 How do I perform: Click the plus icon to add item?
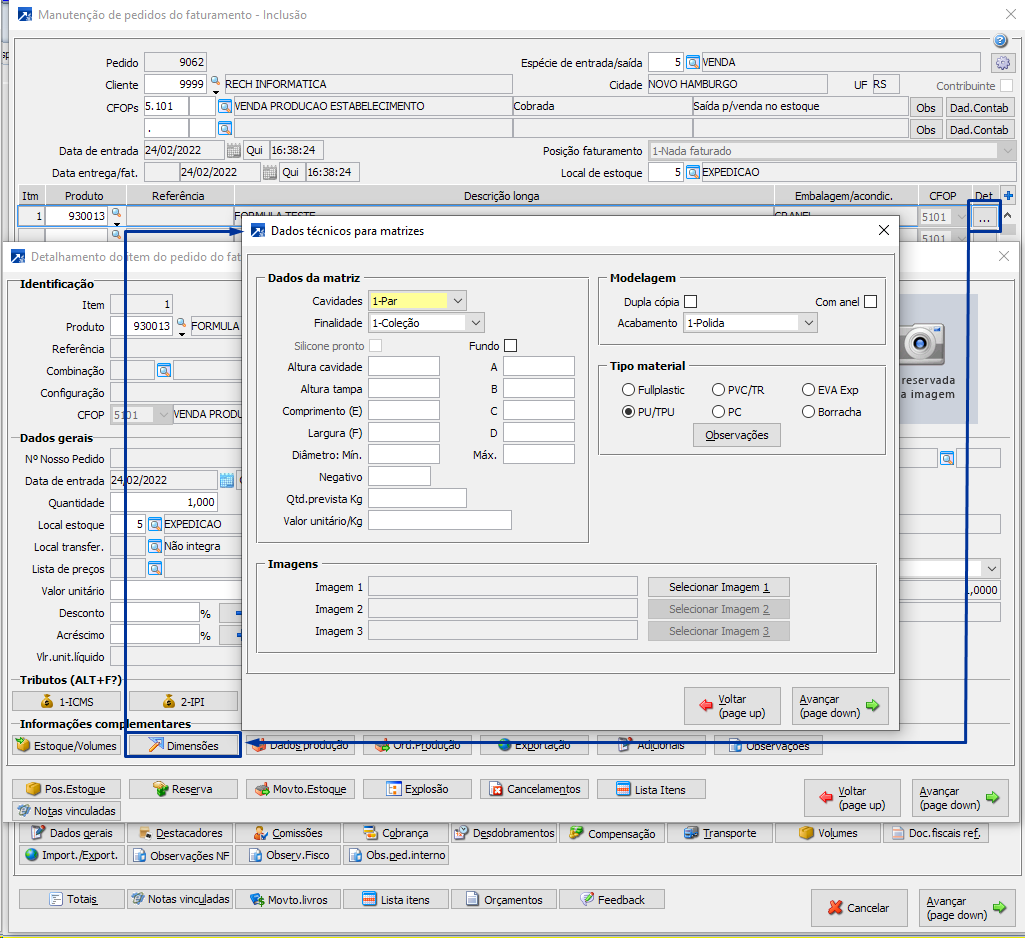[1008, 196]
